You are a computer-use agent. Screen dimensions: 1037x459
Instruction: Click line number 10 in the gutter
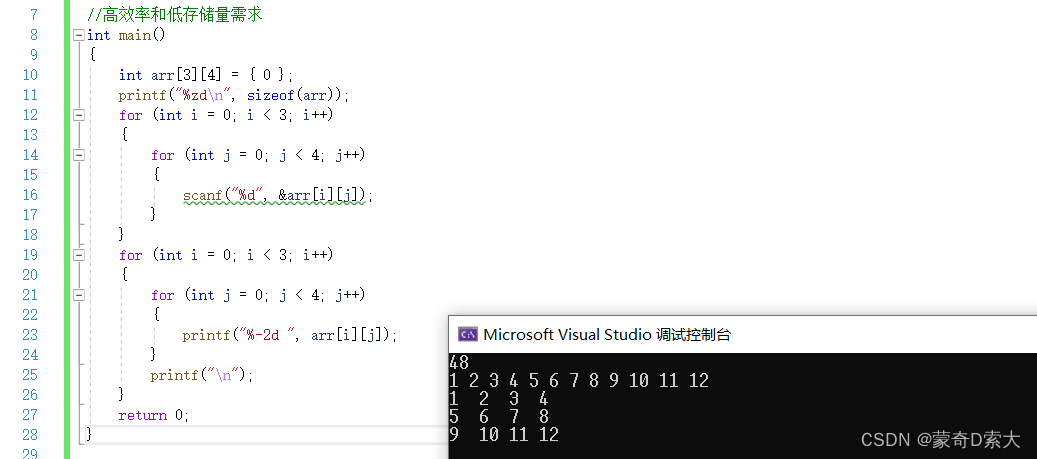(x=30, y=75)
